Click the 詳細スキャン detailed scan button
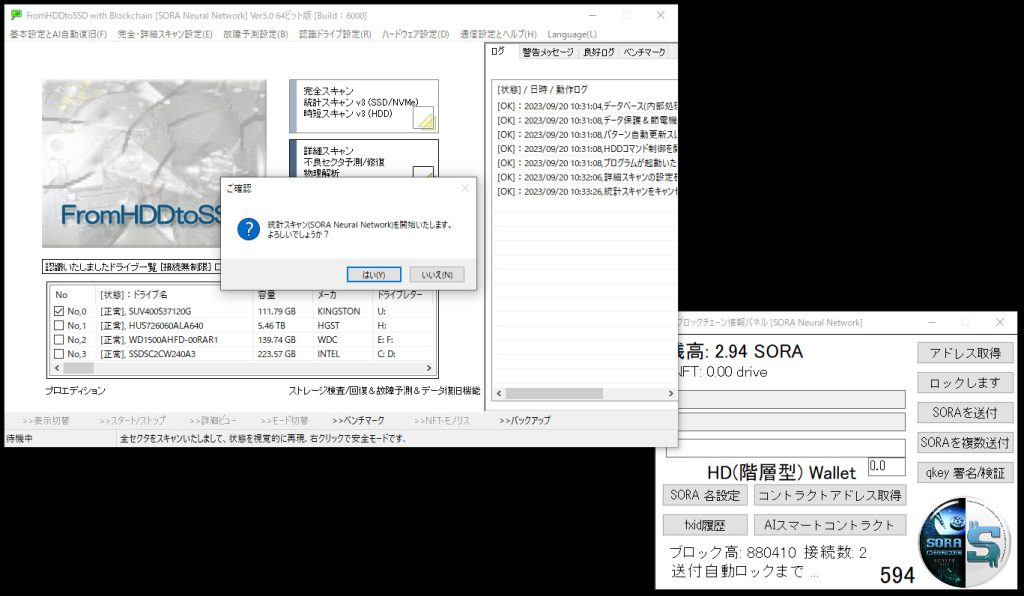Screen dimensions: 1024x596 [364, 159]
